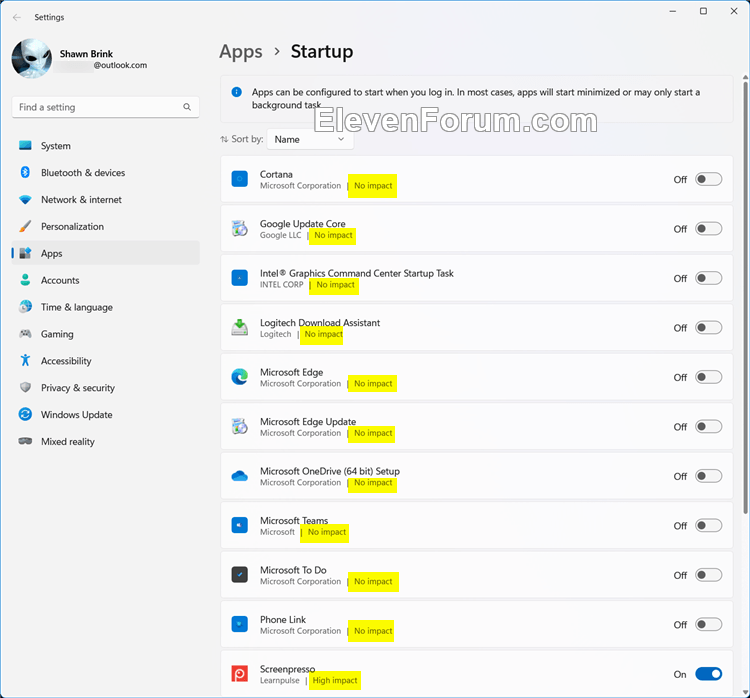Click the Time & language globe icon
Viewport: 750px width, 698px height.
[x=25, y=307]
